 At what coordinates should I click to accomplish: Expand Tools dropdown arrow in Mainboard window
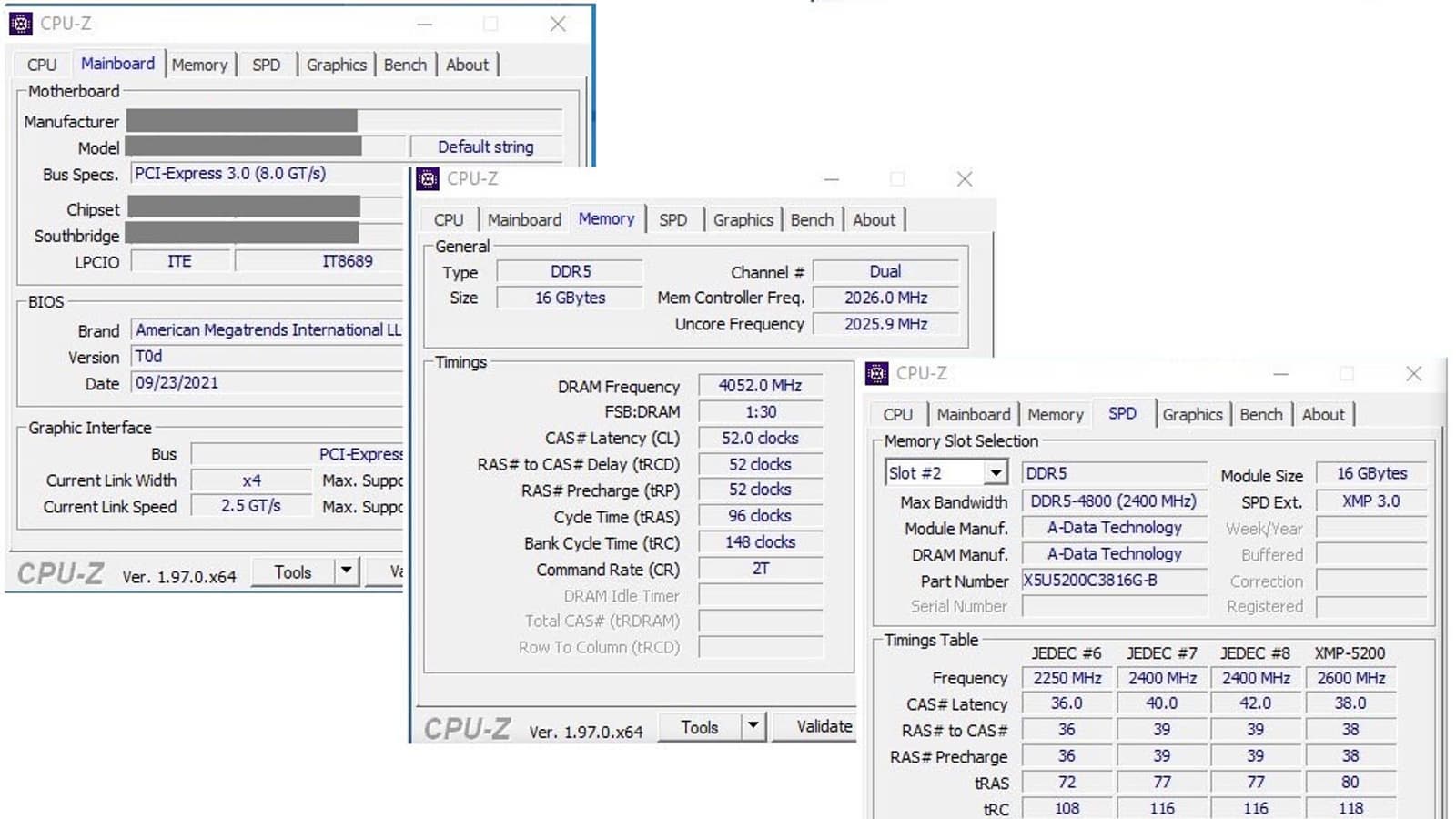346,572
